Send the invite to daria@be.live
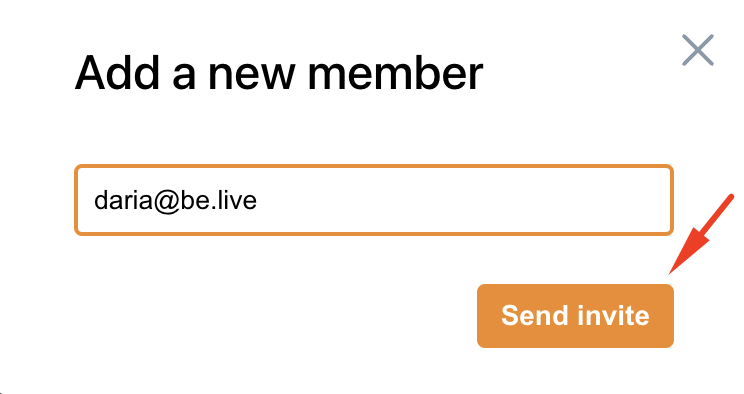The width and height of the screenshot is (744, 394). (575, 316)
